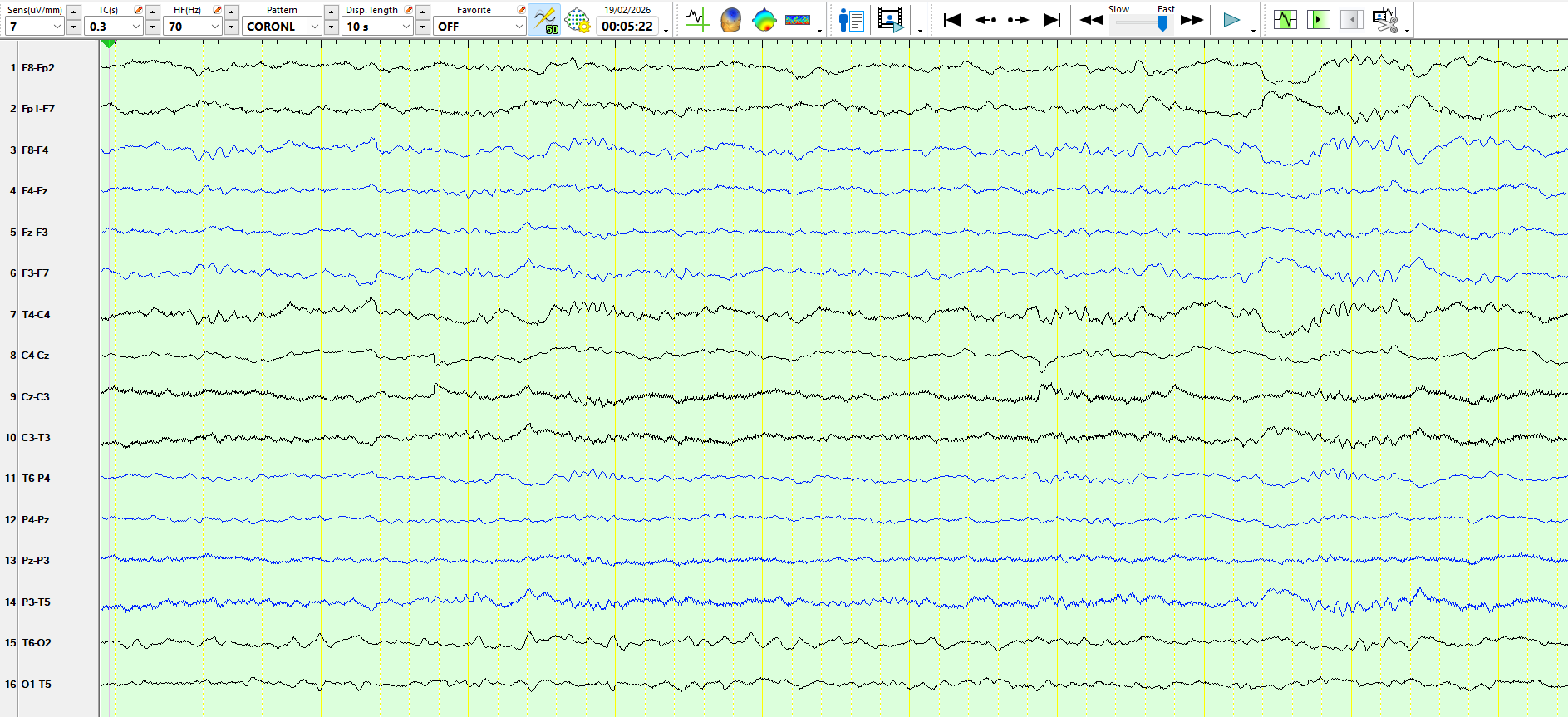Click the edit pencil next to Disp. length
This screenshot has width=1568, height=717.
pyautogui.click(x=409, y=10)
